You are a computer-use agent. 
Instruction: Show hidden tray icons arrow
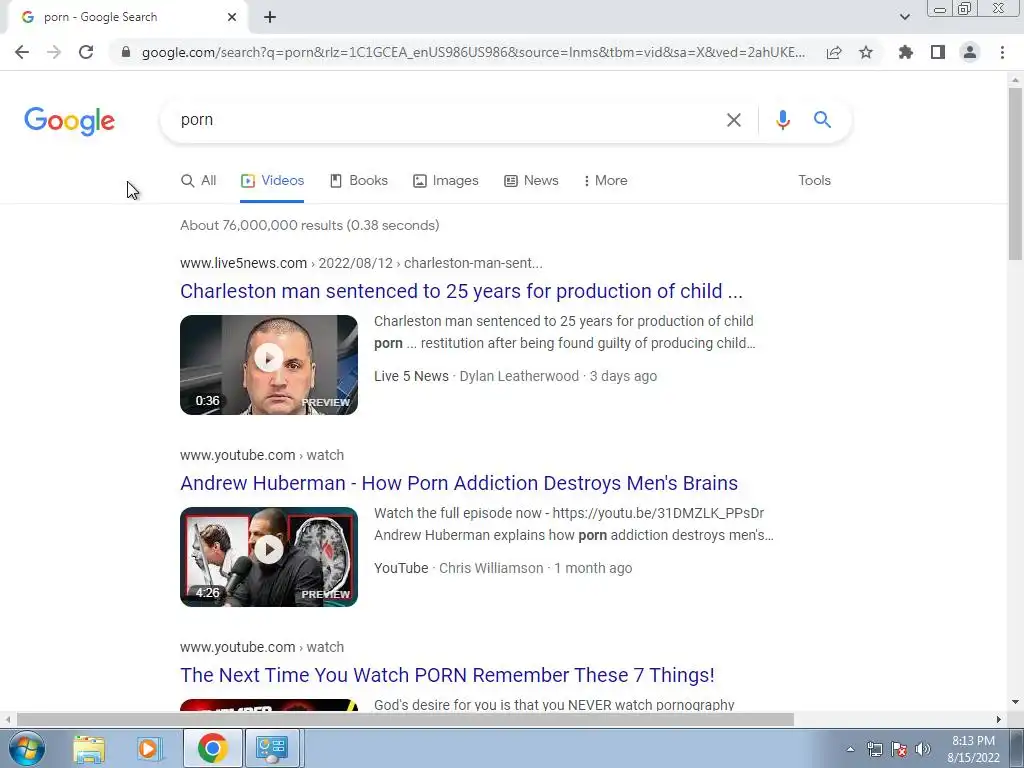850,749
